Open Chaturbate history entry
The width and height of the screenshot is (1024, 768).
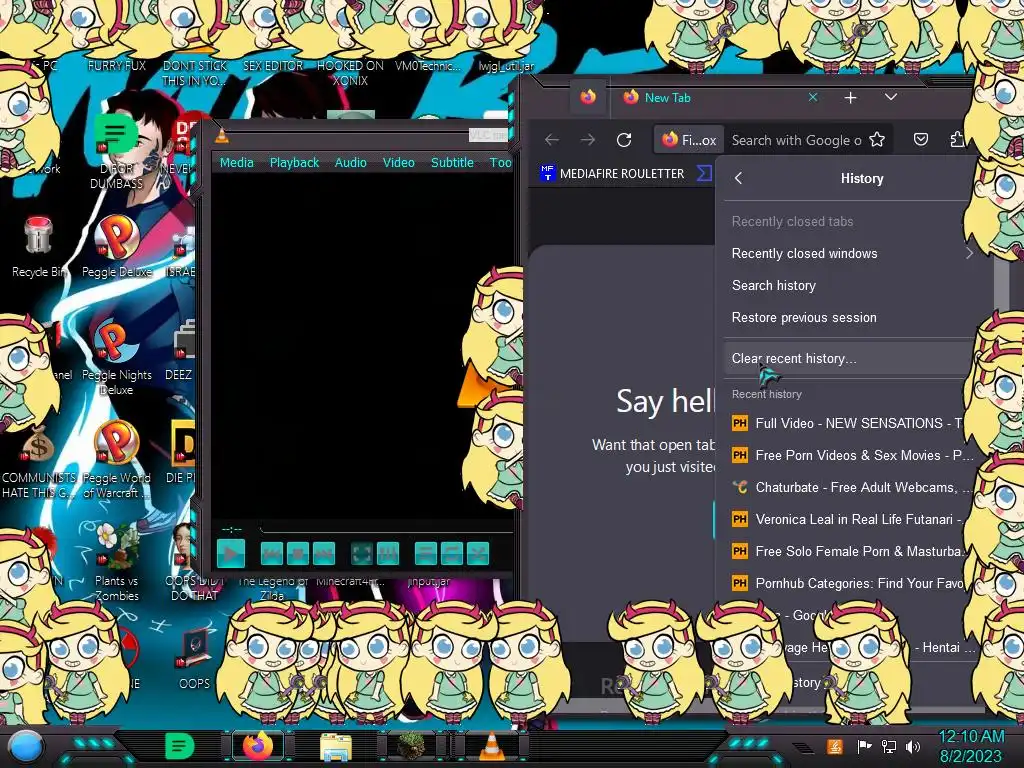tap(850, 487)
